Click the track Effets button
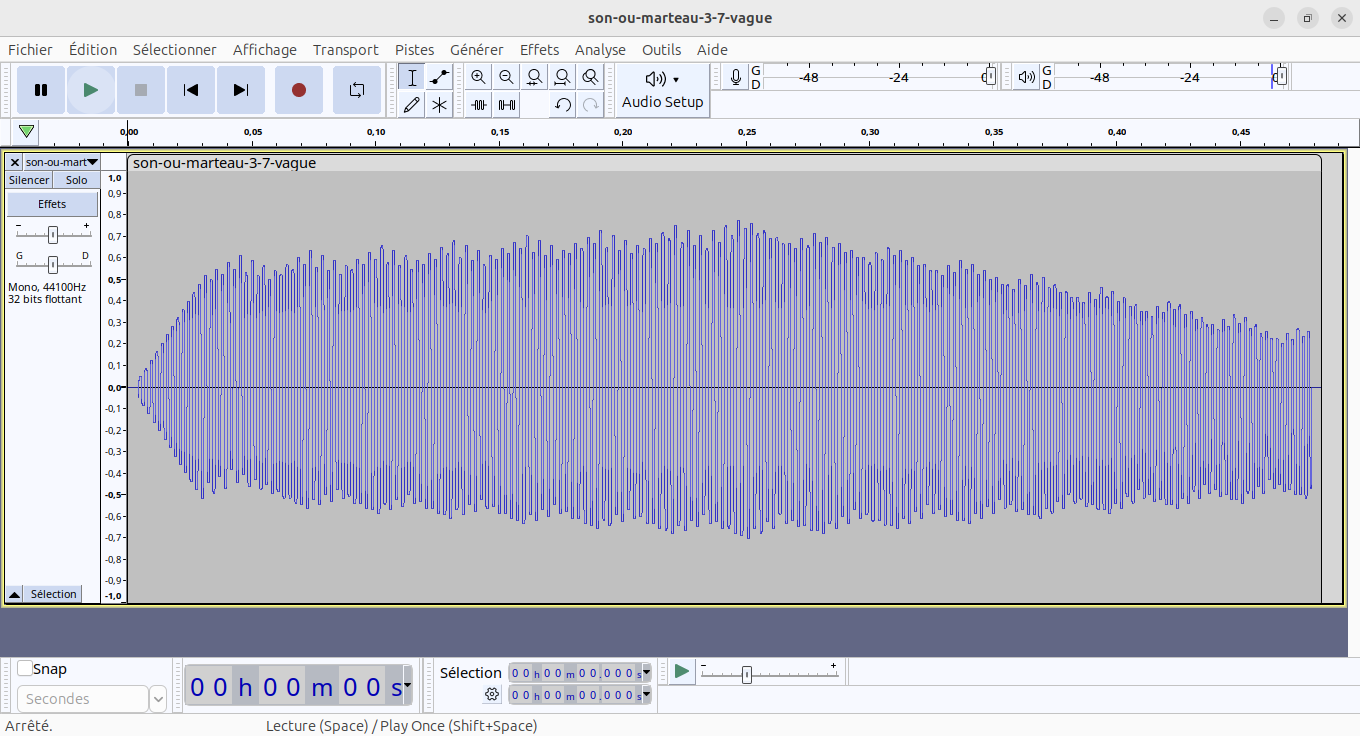Screen dimensions: 1360x736 point(52,204)
